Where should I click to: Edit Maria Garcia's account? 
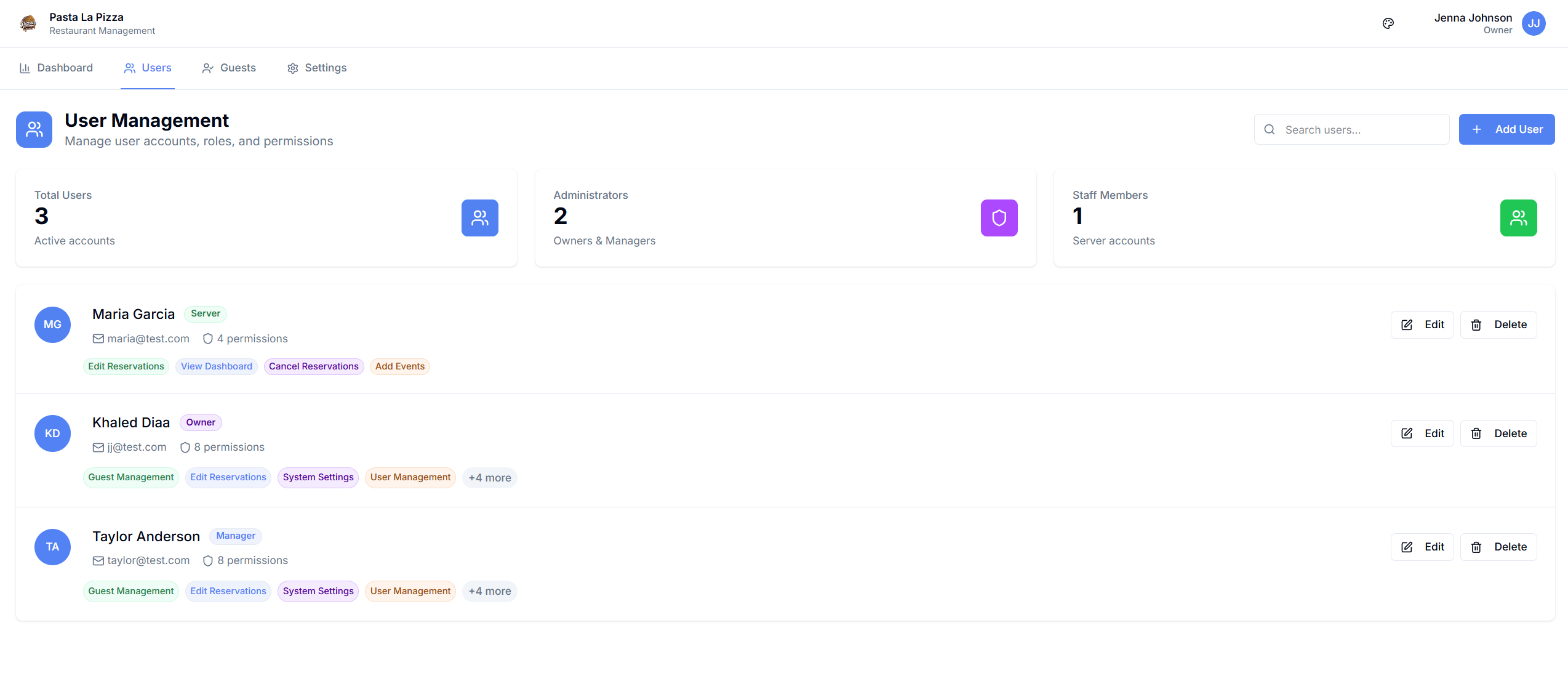1422,324
